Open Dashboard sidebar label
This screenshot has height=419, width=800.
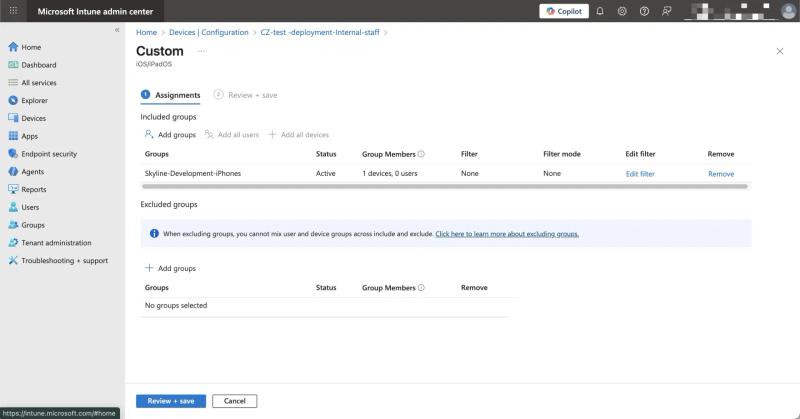39,65
